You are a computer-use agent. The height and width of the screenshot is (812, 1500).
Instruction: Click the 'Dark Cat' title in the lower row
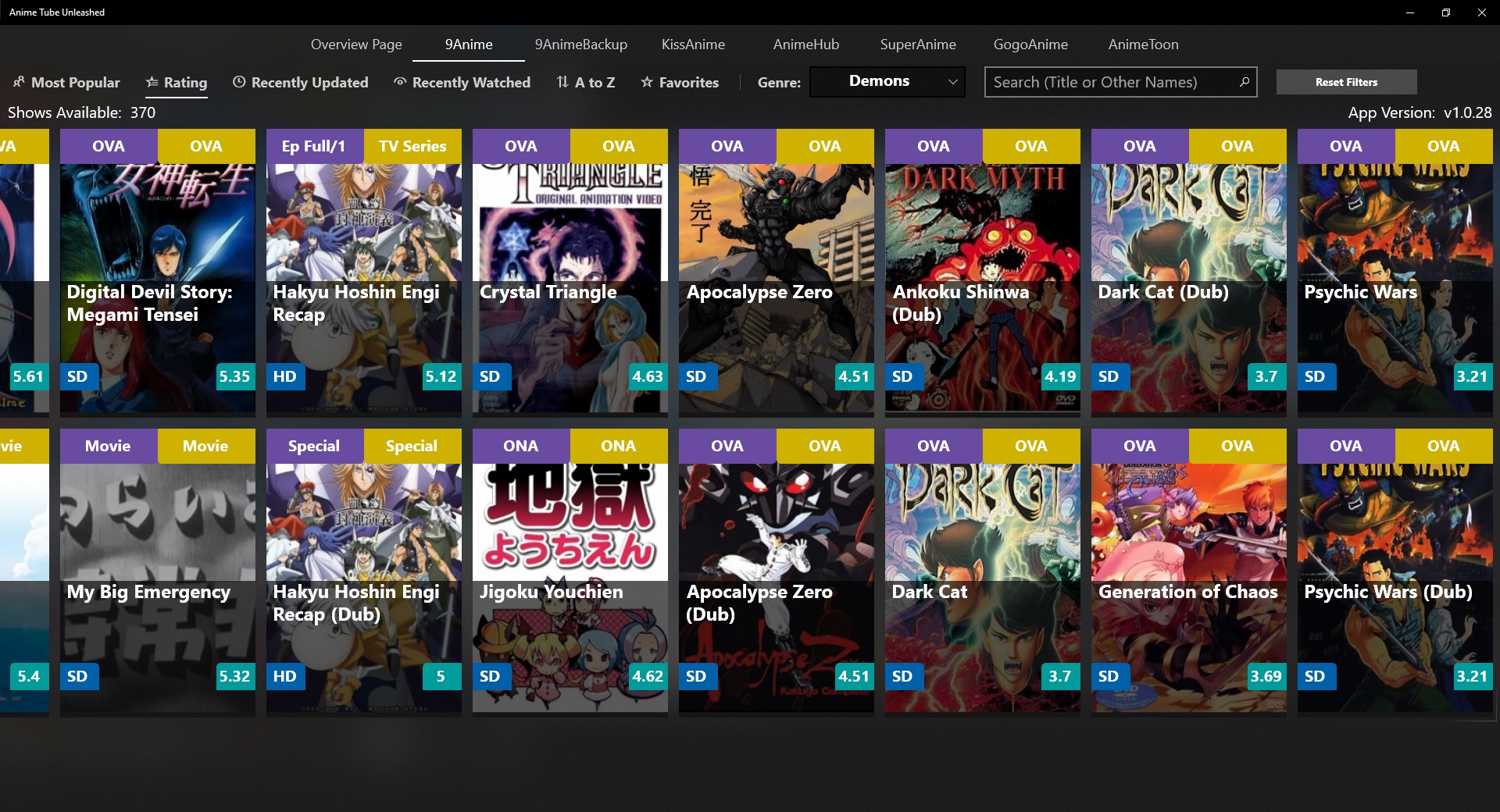pyautogui.click(x=930, y=592)
